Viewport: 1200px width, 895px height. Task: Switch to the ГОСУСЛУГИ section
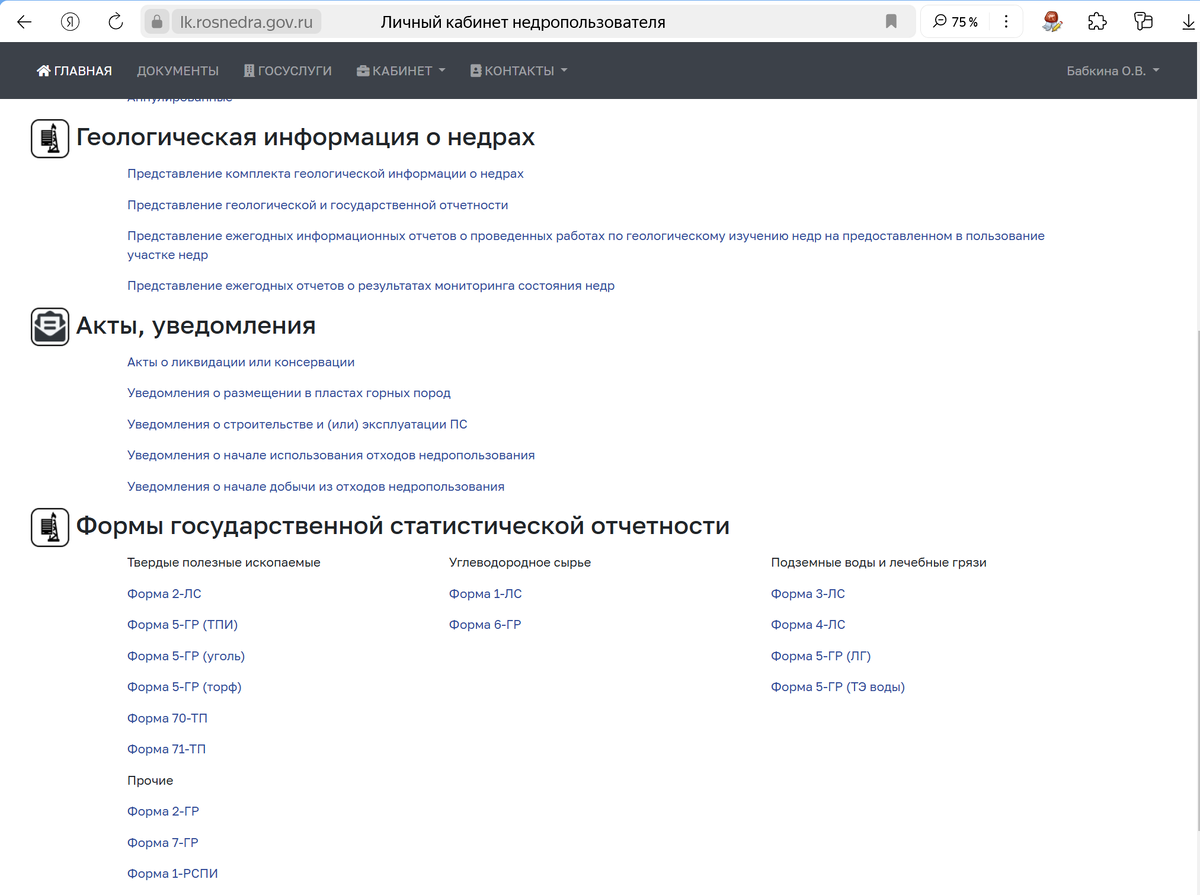287,70
